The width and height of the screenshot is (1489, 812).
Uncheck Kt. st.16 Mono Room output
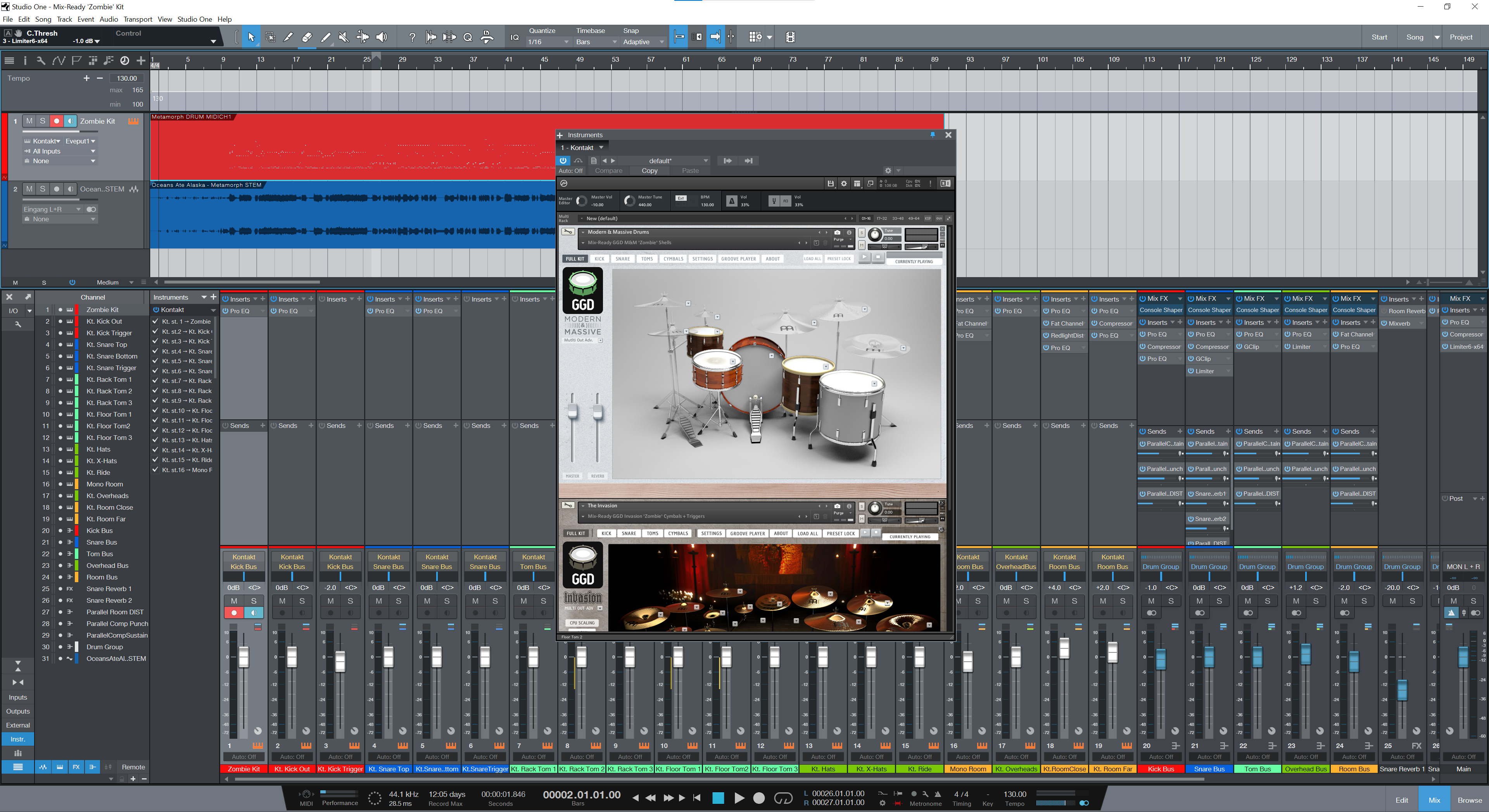pyautogui.click(x=155, y=470)
